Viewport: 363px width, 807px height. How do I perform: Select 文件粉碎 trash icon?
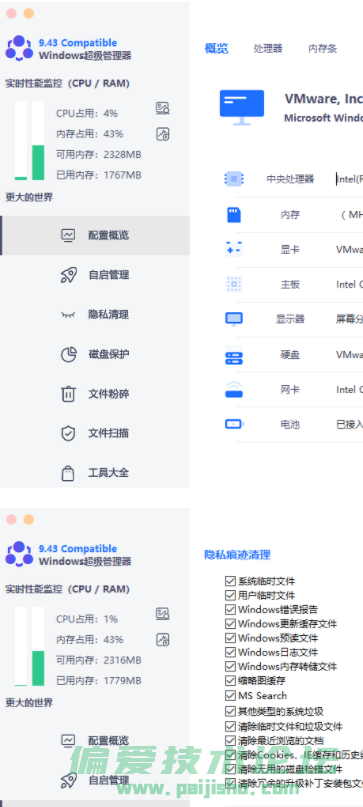(x=68, y=394)
